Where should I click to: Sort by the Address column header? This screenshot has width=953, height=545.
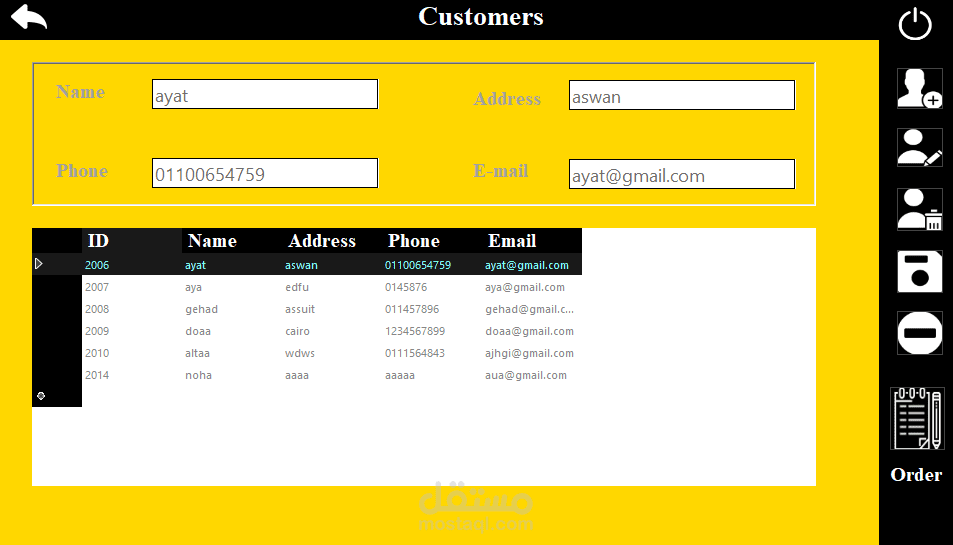(x=332, y=241)
